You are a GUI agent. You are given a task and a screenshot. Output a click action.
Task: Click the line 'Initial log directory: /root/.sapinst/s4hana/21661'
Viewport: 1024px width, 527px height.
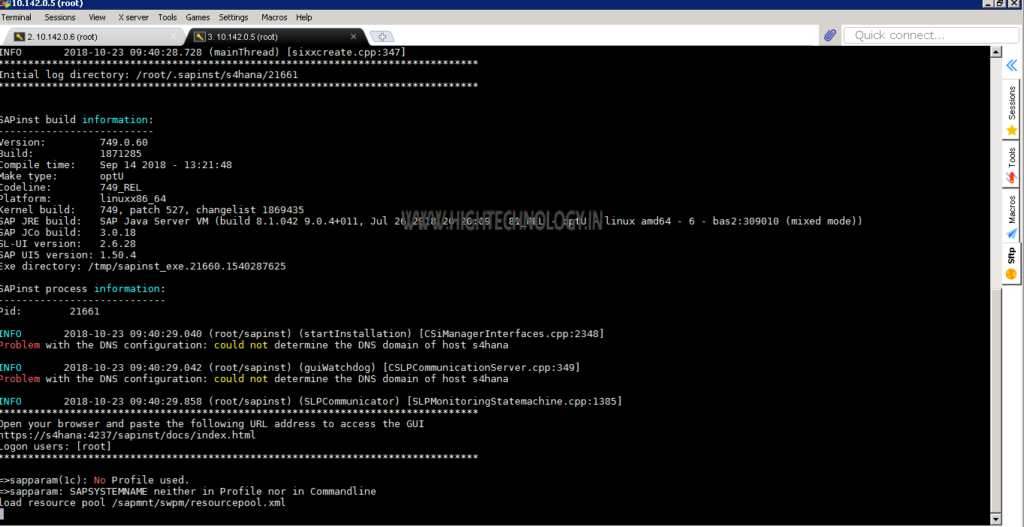coord(149,75)
